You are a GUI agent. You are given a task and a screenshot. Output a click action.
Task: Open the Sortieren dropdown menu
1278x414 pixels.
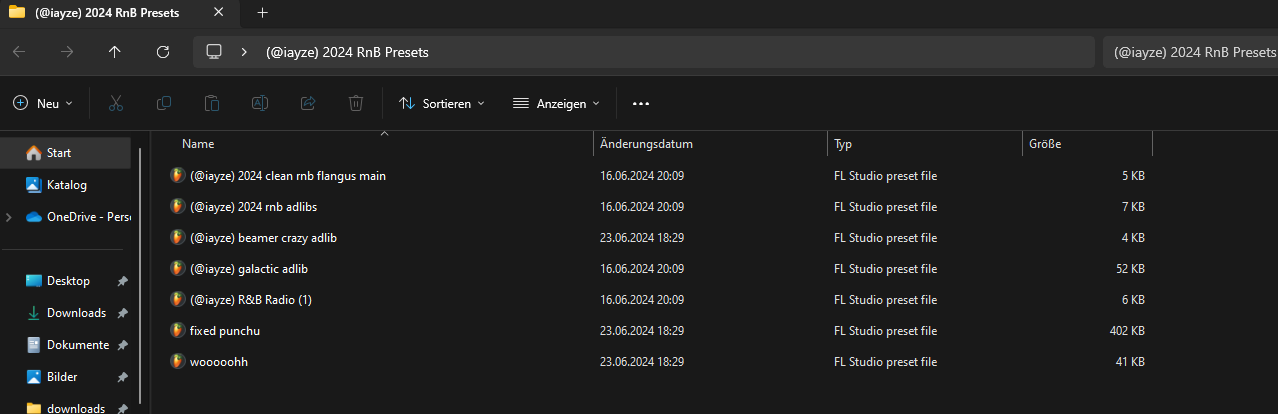pos(441,103)
